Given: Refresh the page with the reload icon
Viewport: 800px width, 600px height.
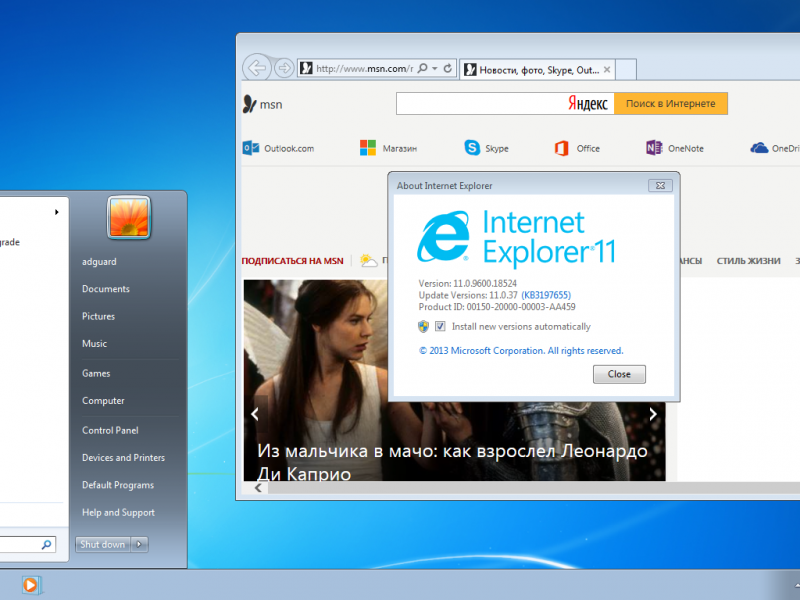Looking at the screenshot, I should 447,68.
